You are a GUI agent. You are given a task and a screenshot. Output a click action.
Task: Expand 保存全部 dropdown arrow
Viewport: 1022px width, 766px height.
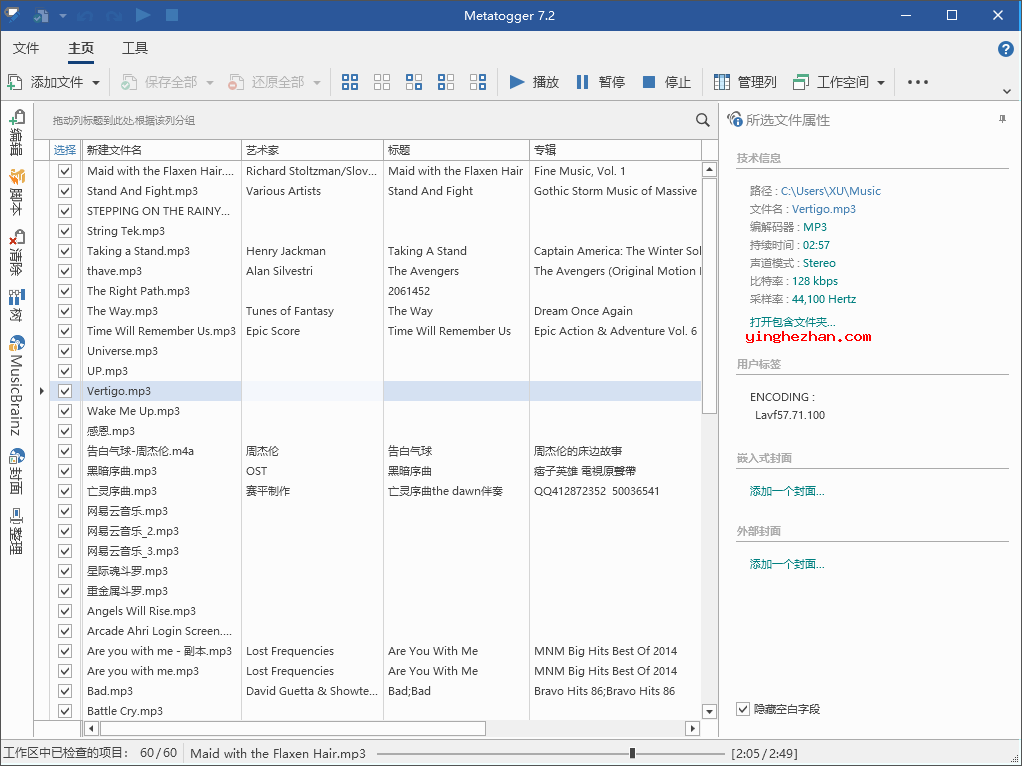pyautogui.click(x=209, y=83)
